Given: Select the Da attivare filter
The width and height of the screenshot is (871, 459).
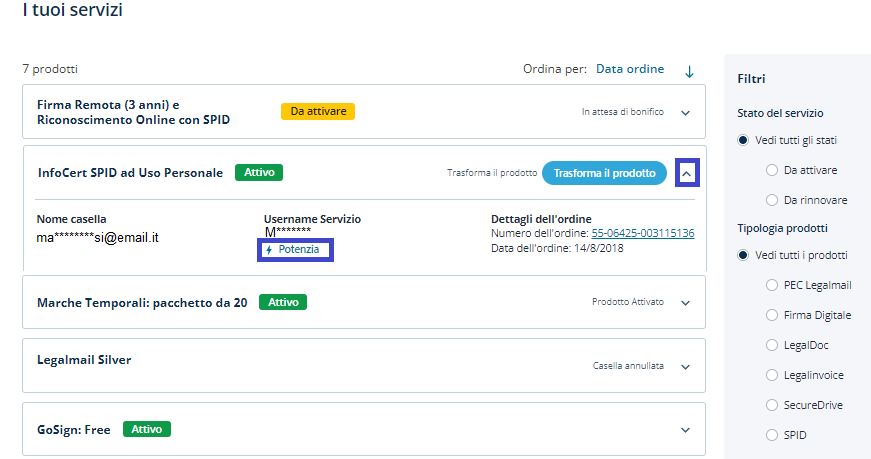Looking at the screenshot, I should (771, 171).
